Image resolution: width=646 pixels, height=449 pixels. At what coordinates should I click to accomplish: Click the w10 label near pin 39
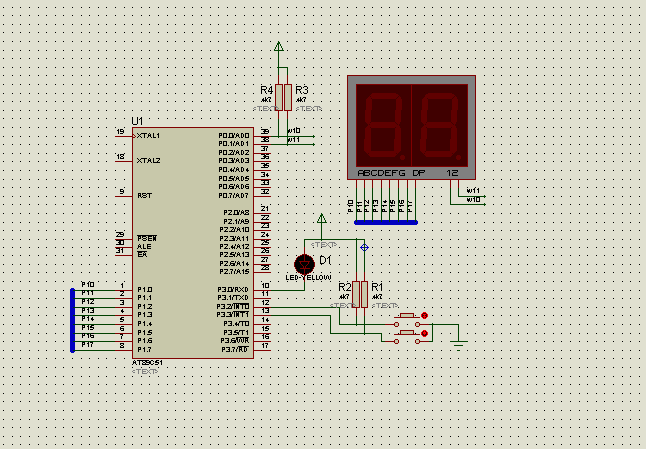294,131
